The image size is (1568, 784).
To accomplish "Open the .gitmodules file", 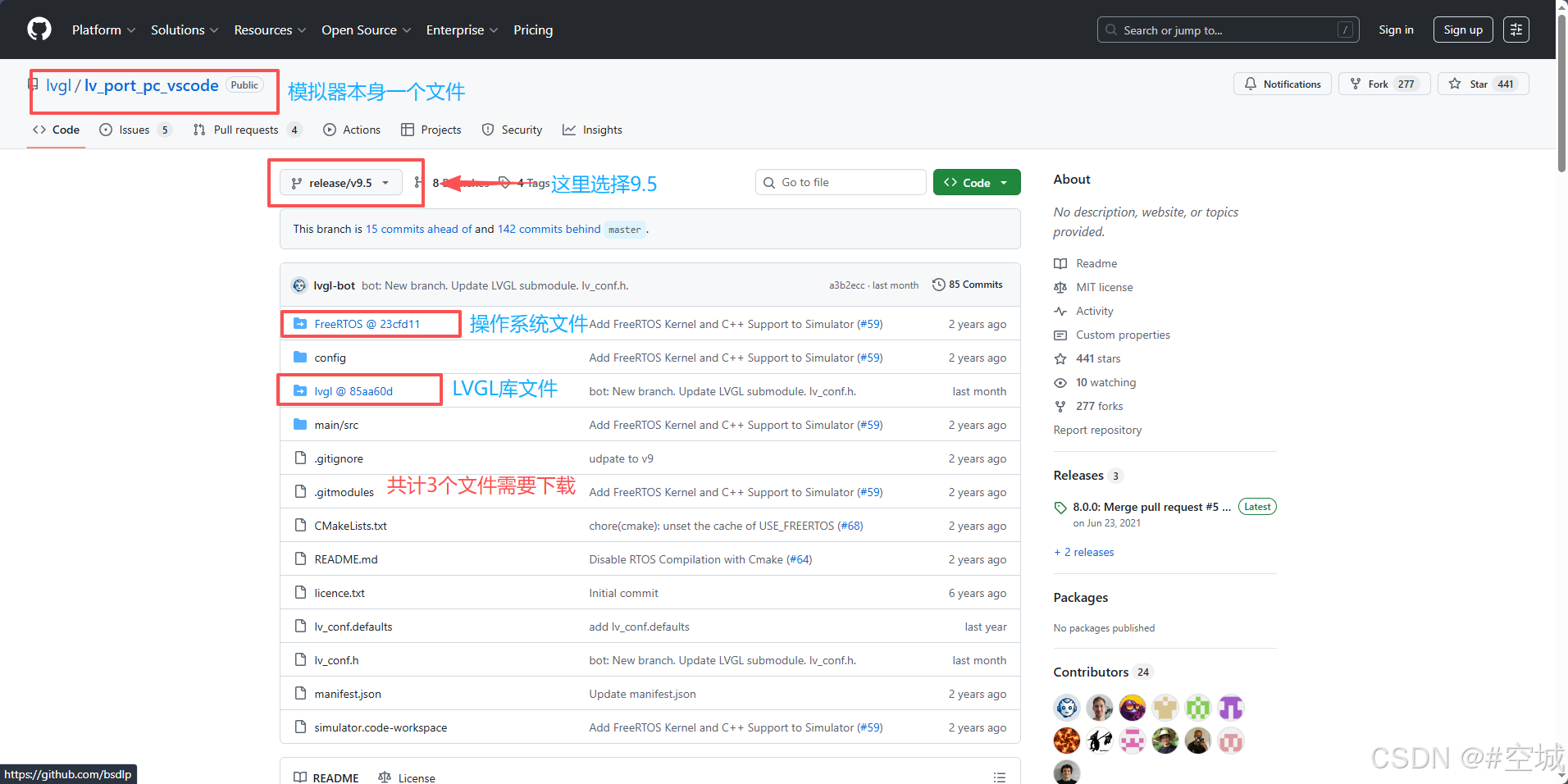I will (344, 492).
